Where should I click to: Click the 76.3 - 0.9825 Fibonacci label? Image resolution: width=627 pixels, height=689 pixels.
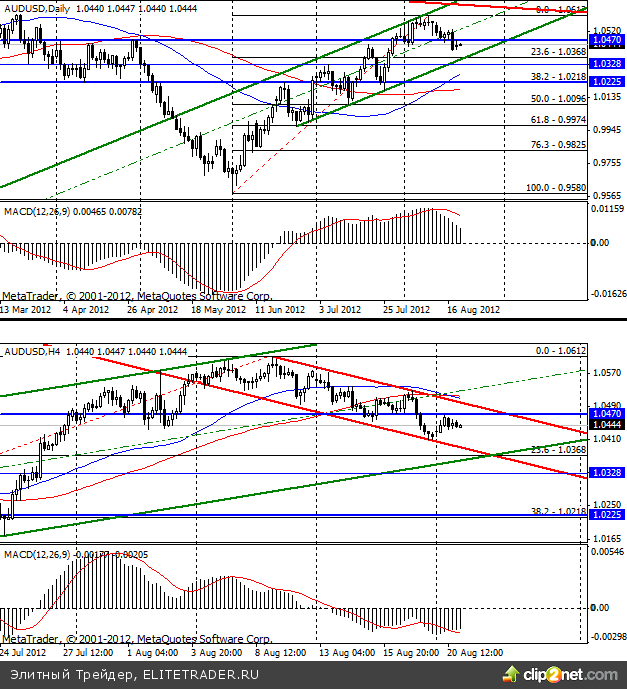(x=557, y=144)
